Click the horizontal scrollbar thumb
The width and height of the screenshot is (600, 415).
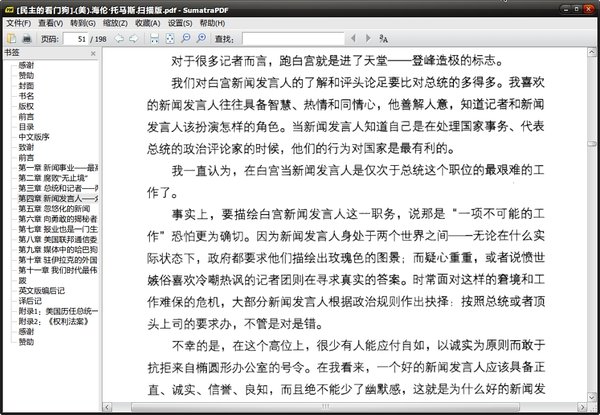click(x=325, y=407)
